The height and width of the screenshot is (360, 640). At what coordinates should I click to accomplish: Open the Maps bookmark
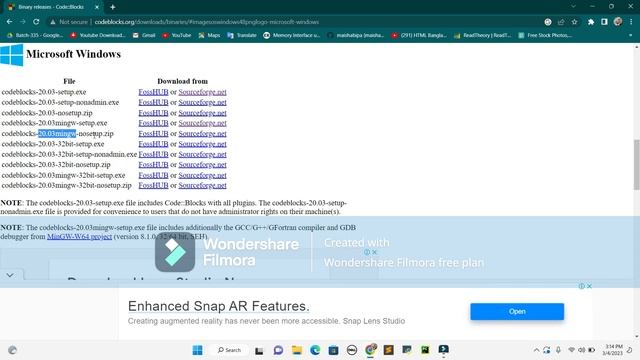pos(209,36)
